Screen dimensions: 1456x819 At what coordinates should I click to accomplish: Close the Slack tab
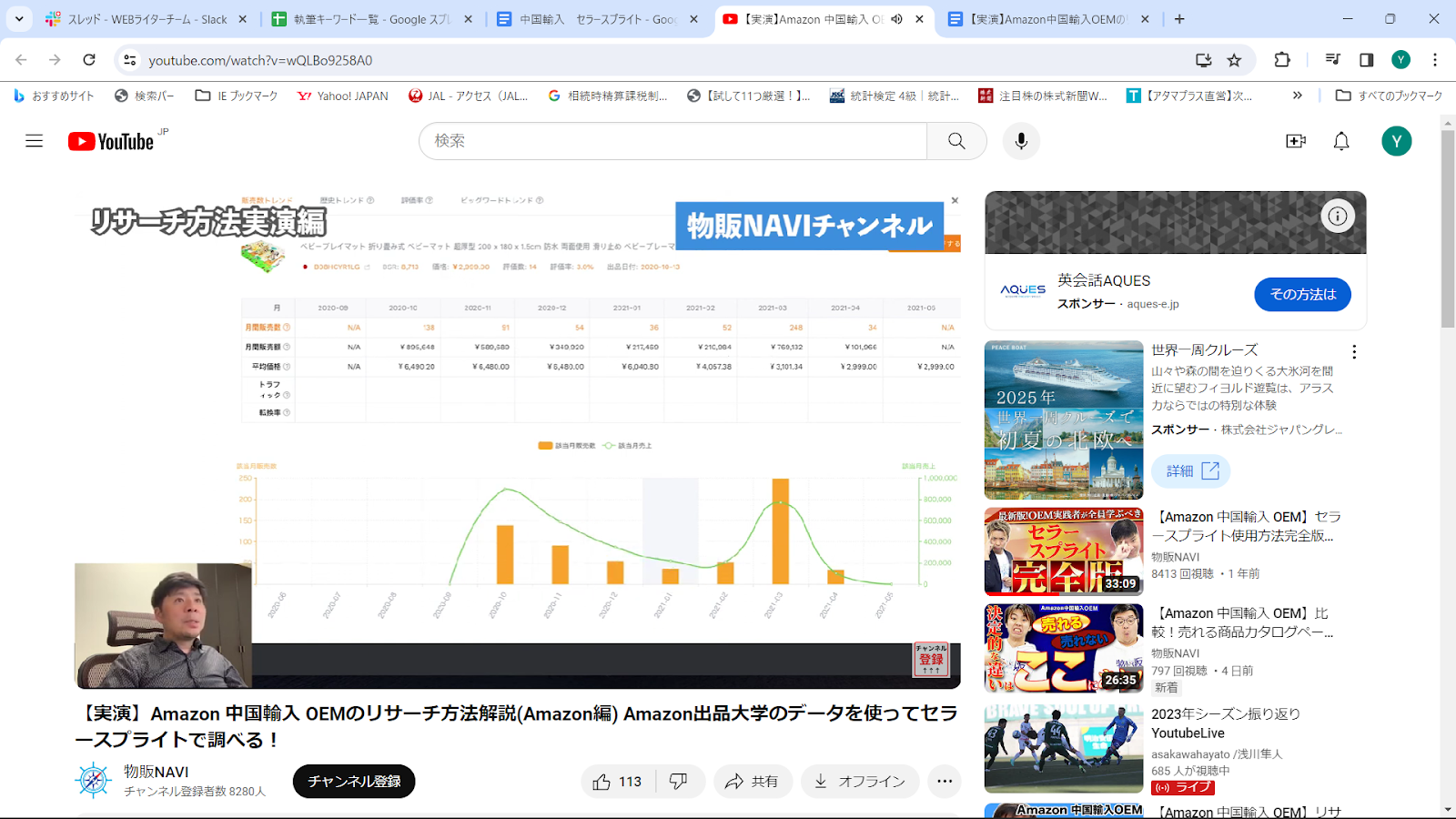pyautogui.click(x=242, y=19)
